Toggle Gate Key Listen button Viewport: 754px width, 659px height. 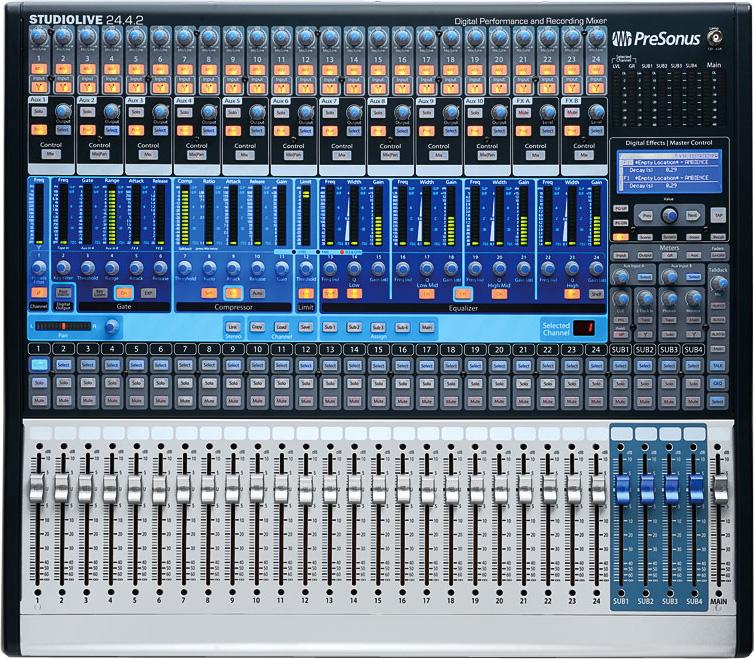click(100, 292)
